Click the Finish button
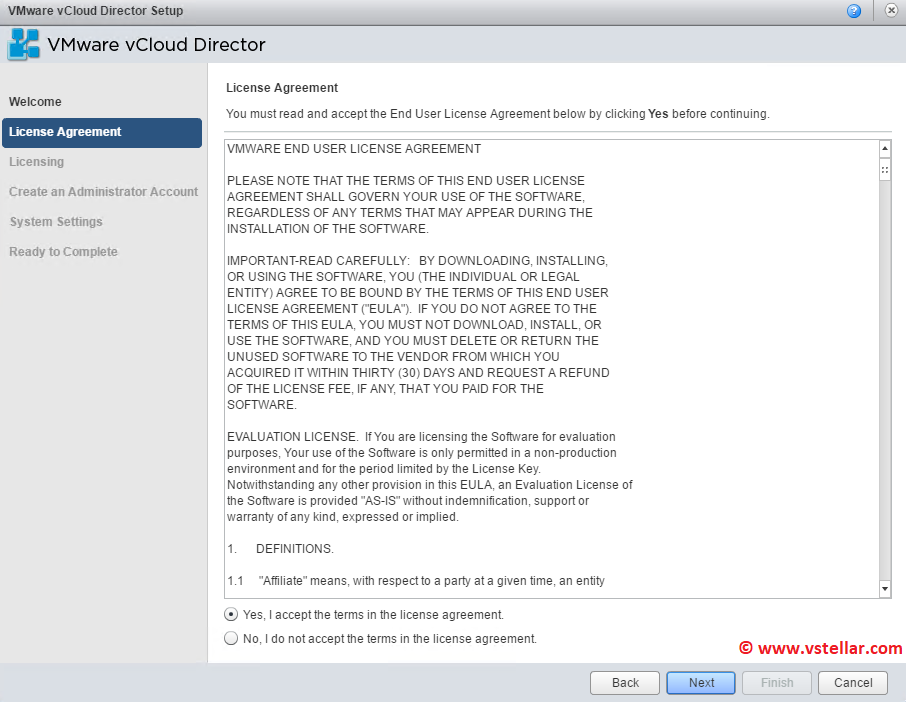This screenshot has width=906, height=702. click(777, 683)
